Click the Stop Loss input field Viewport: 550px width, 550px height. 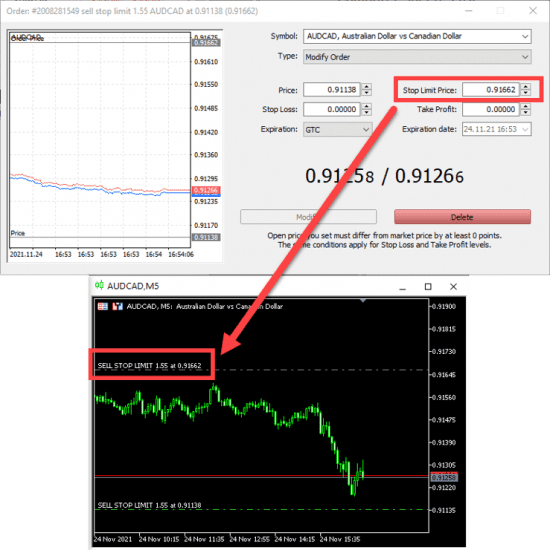[x=332, y=109]
